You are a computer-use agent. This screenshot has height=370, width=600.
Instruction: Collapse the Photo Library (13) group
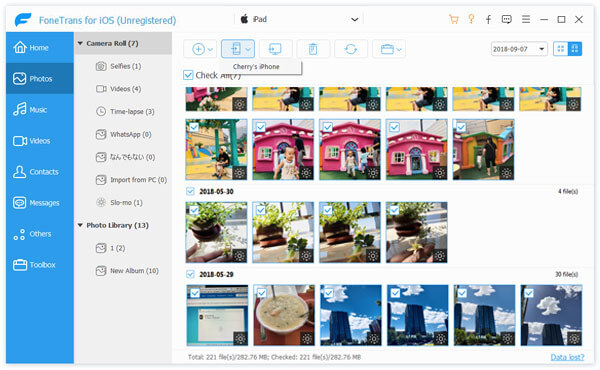pyautogui.click(x=80, y=225)
